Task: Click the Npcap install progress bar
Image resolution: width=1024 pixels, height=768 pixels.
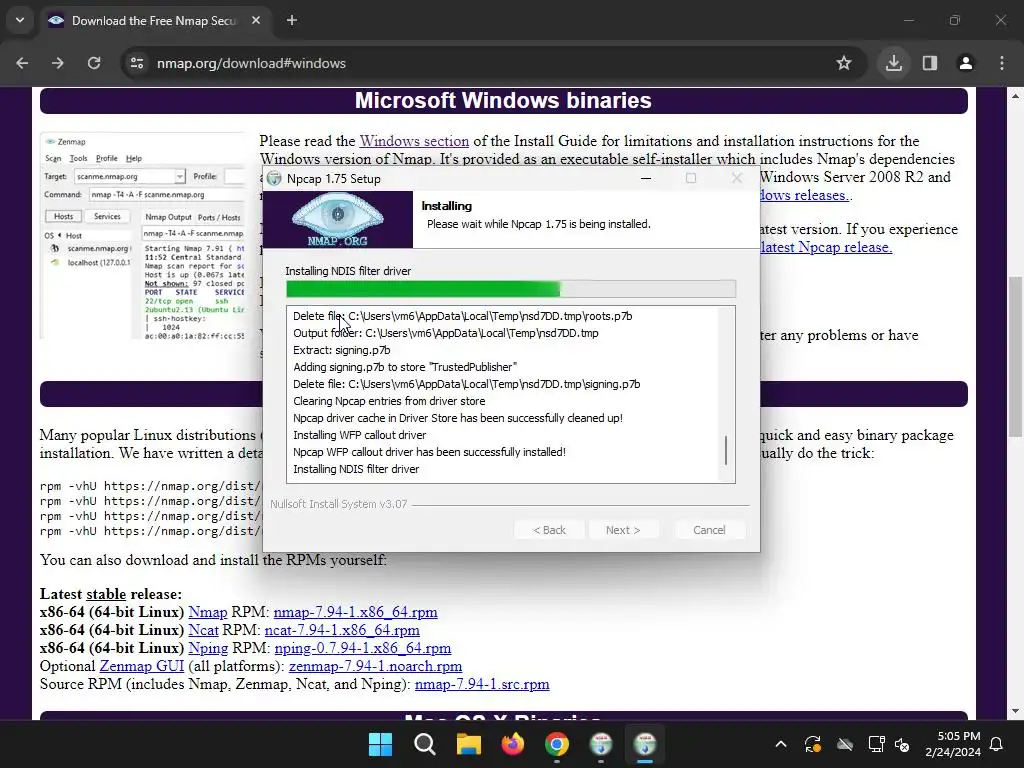Action: tap(511, 289)
